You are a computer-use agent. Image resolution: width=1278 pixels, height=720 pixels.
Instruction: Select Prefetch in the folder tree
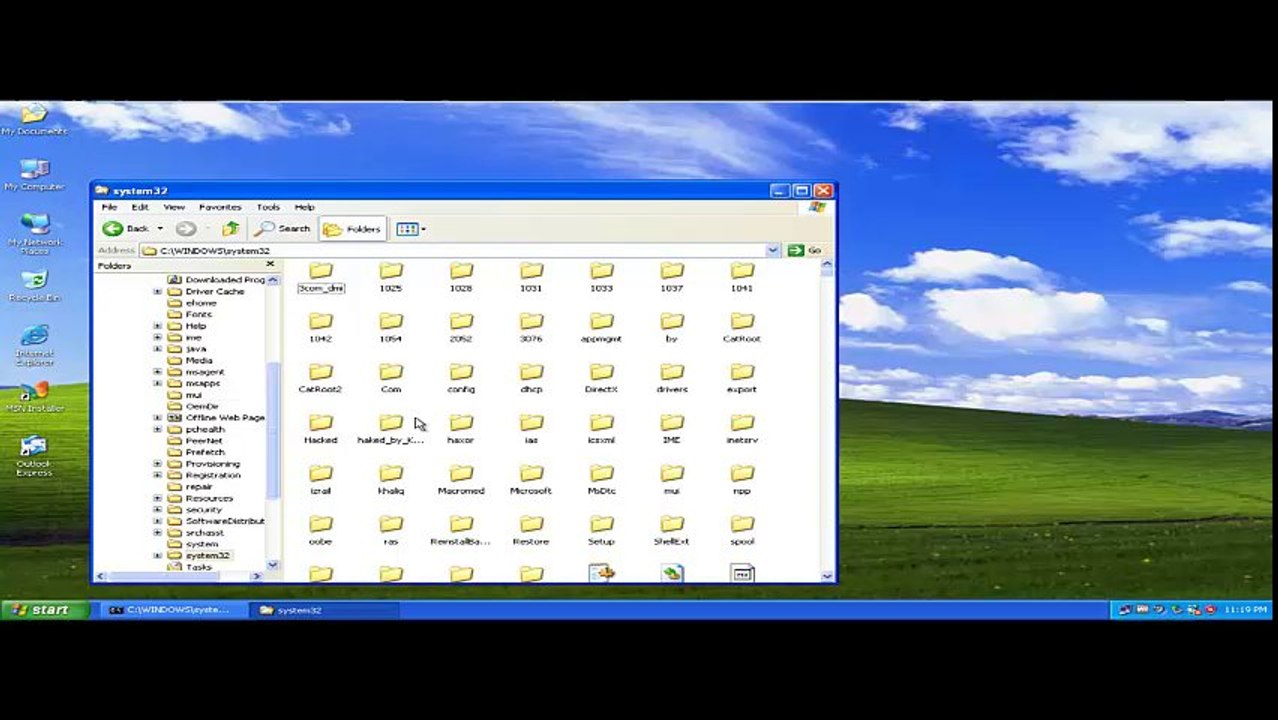[205, 452]
